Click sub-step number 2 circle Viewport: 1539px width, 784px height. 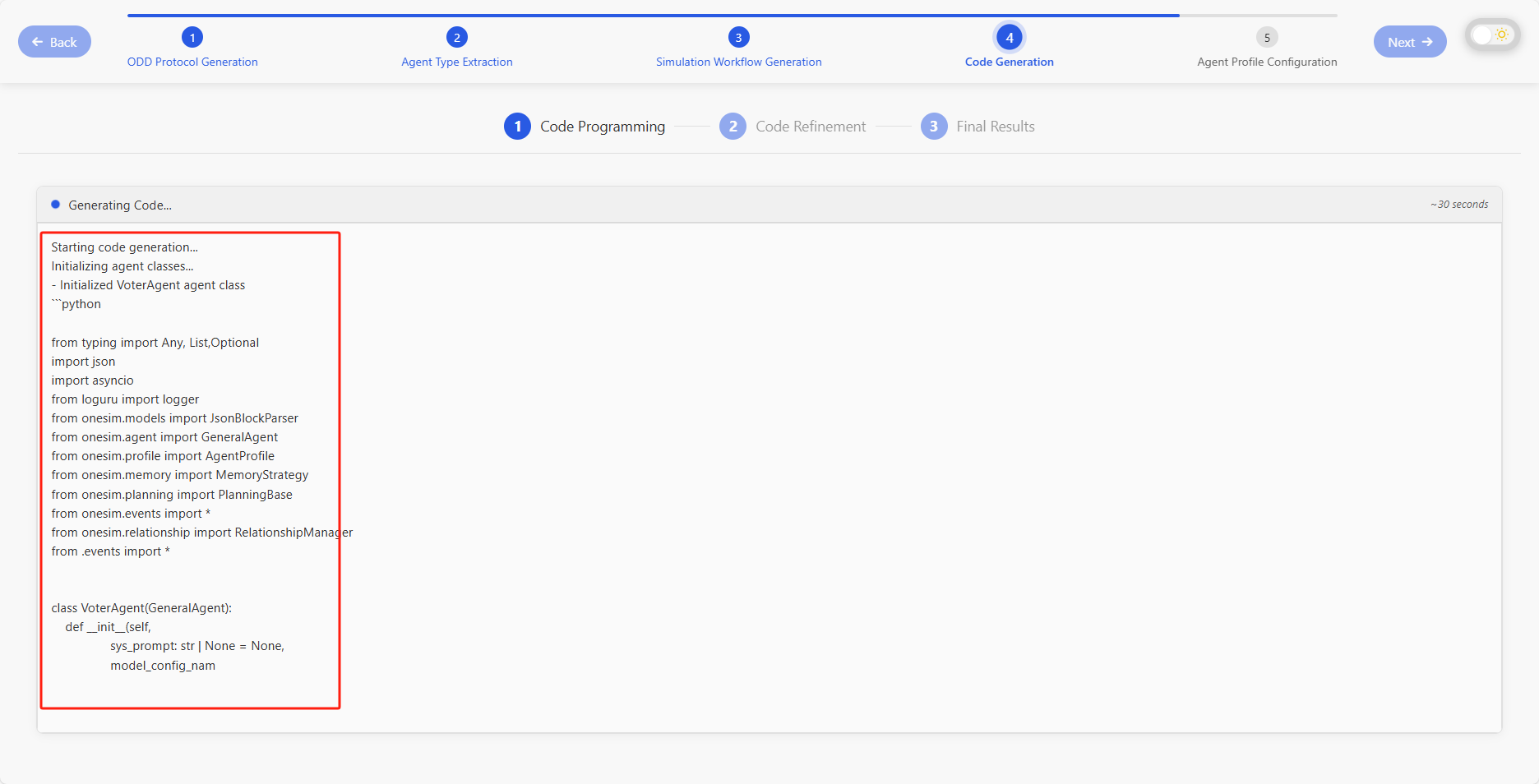click(733, 127)
